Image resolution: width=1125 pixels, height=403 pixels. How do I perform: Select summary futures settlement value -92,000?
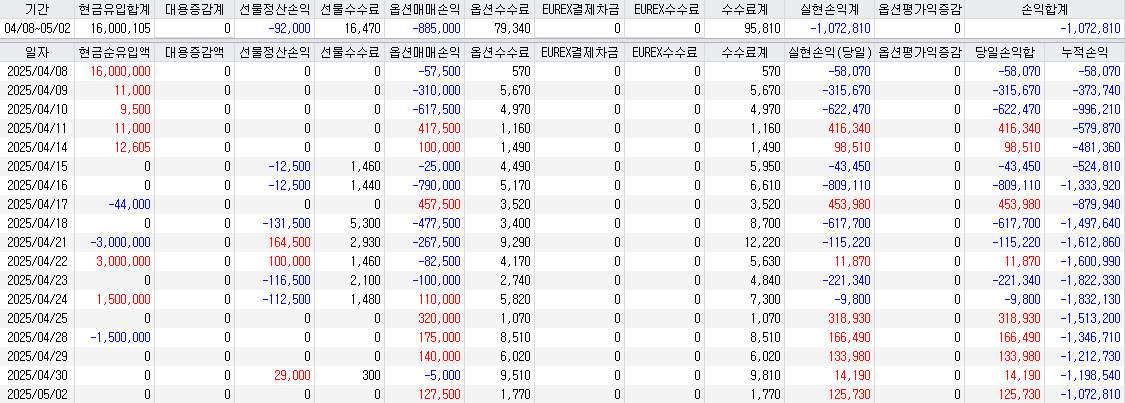pos(275,29)
